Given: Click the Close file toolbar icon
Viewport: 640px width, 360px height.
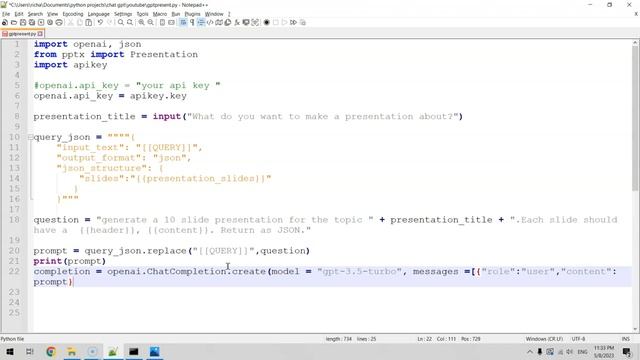Looking at the screenshot, I should pyautogui.click(x=41, y=22).
